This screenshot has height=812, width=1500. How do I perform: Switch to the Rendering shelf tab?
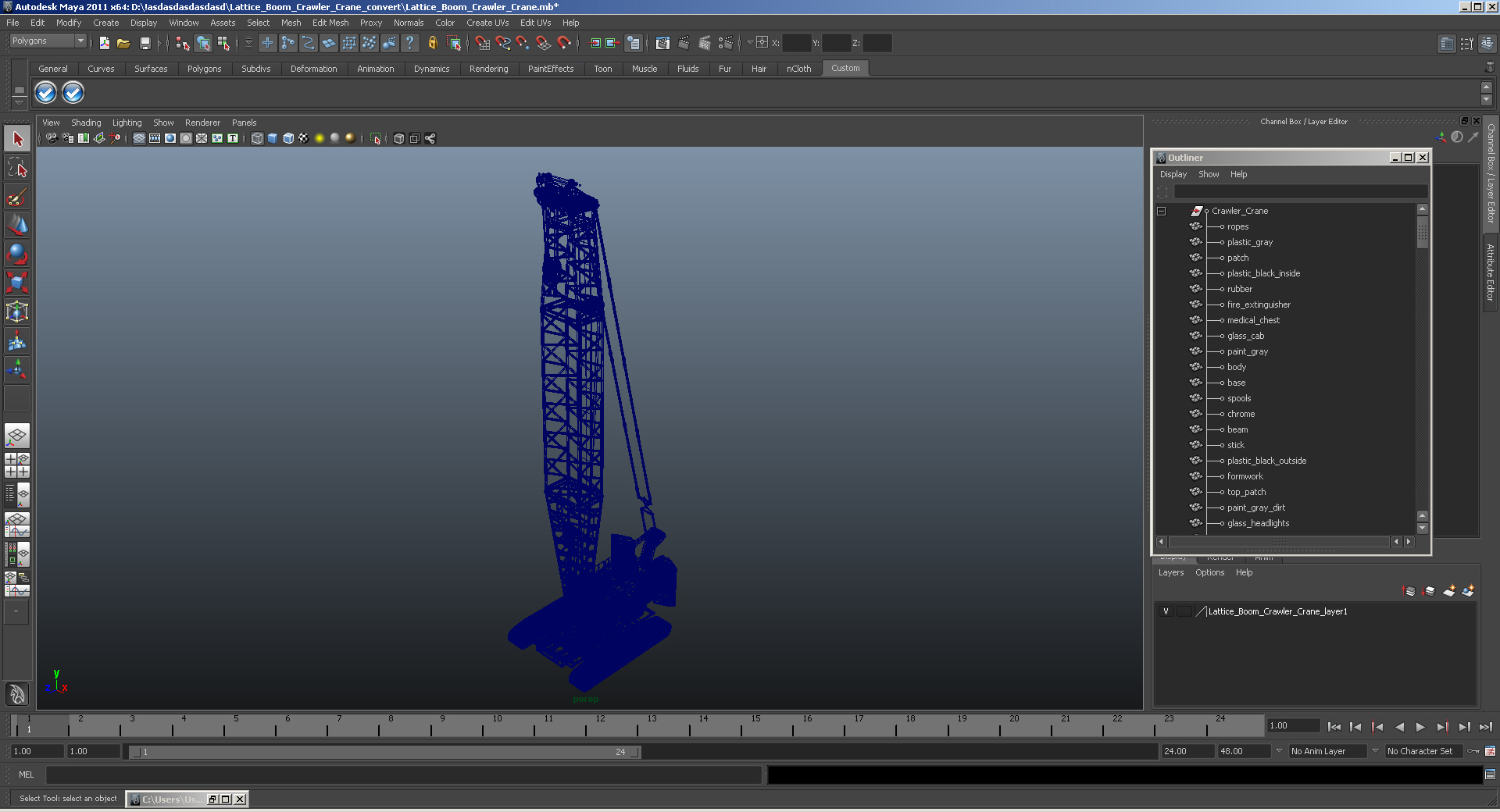click(x=488, y=69)
